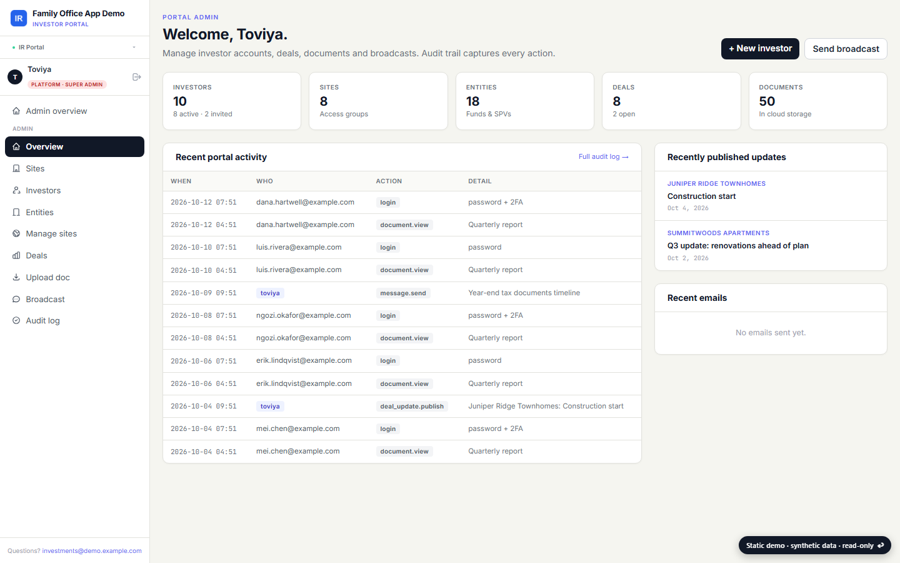Expand the IR Portal switcher dropdown
Image resolution: width=900 pixels, height=563 pixels.
click(x=75, y=47)
